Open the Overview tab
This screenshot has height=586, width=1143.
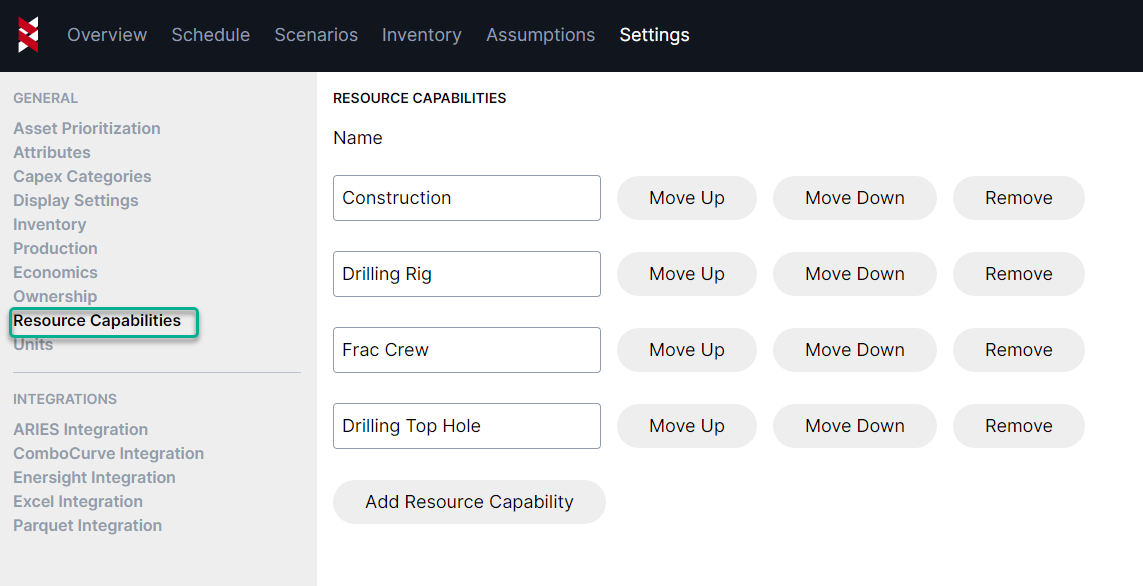[107, 35]
